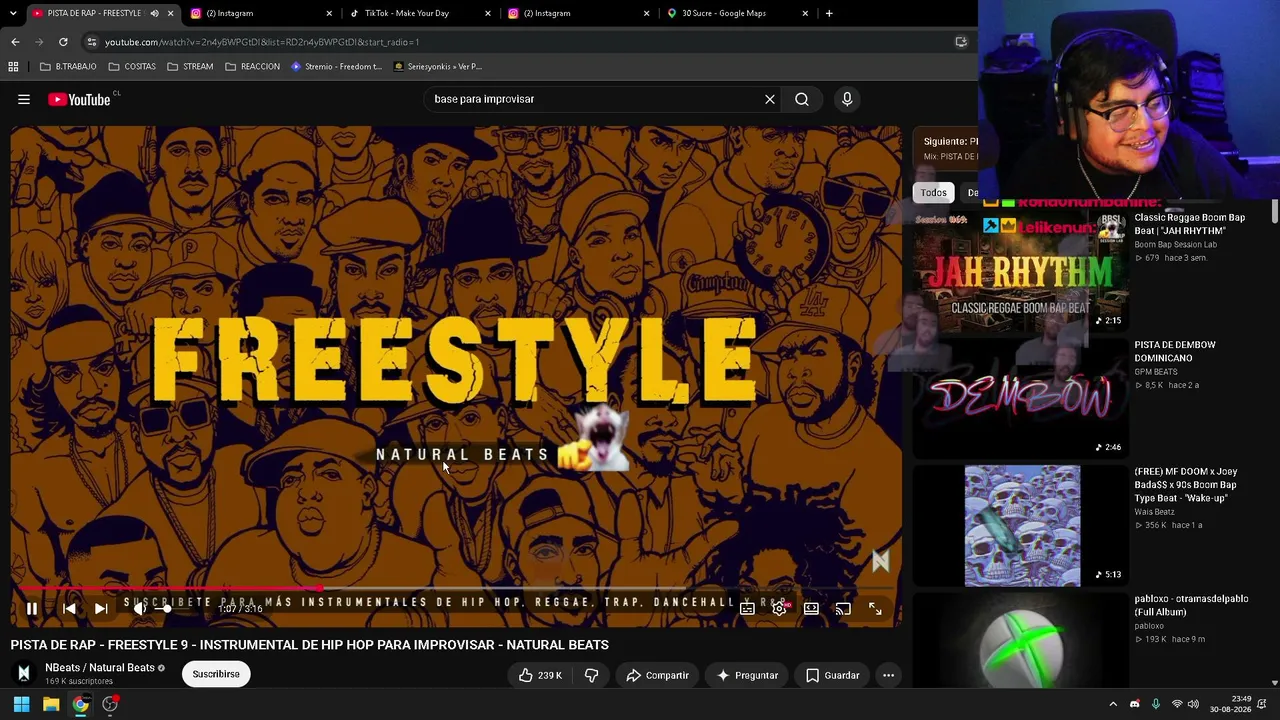Viewport: 1280px width, 720px height.
Task: Open the YouTube guide hamburger menu
Action: point(24,99)
